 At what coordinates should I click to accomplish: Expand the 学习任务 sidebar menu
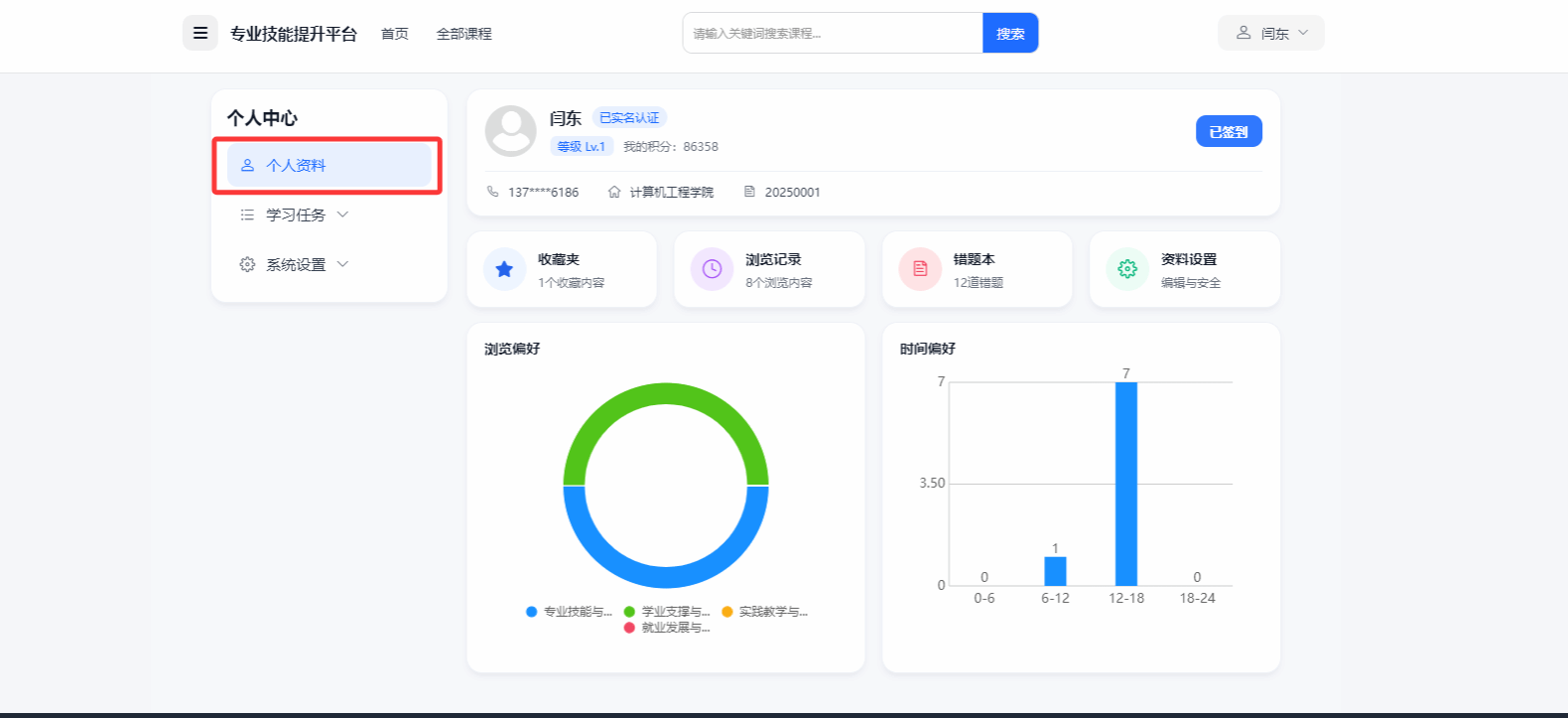pos(296,215)
